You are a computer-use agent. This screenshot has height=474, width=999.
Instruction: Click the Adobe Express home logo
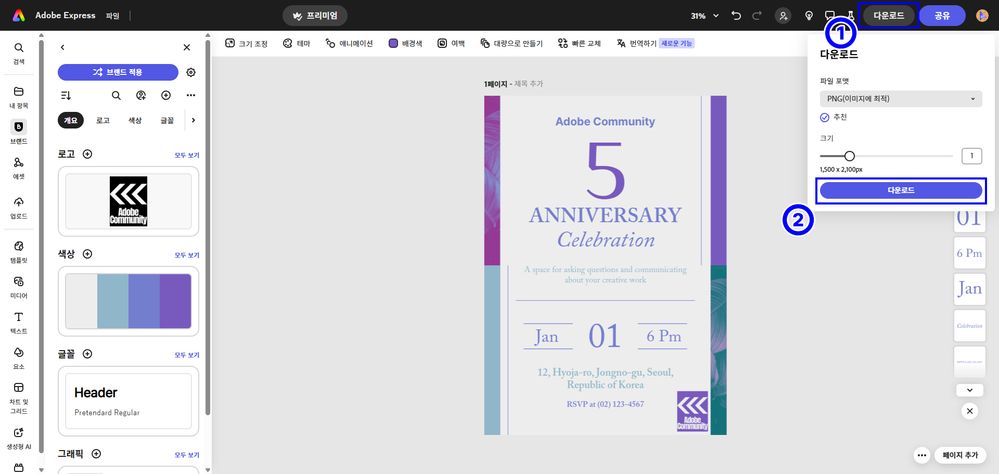click(x=19, y=15)
